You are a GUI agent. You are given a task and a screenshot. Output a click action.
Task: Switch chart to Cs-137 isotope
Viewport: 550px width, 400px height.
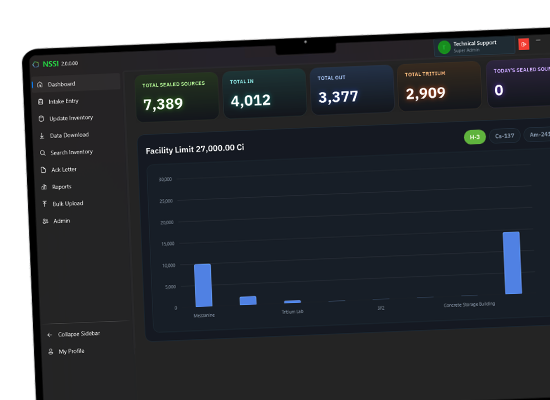pyautogui.click(x=504, y=135)
